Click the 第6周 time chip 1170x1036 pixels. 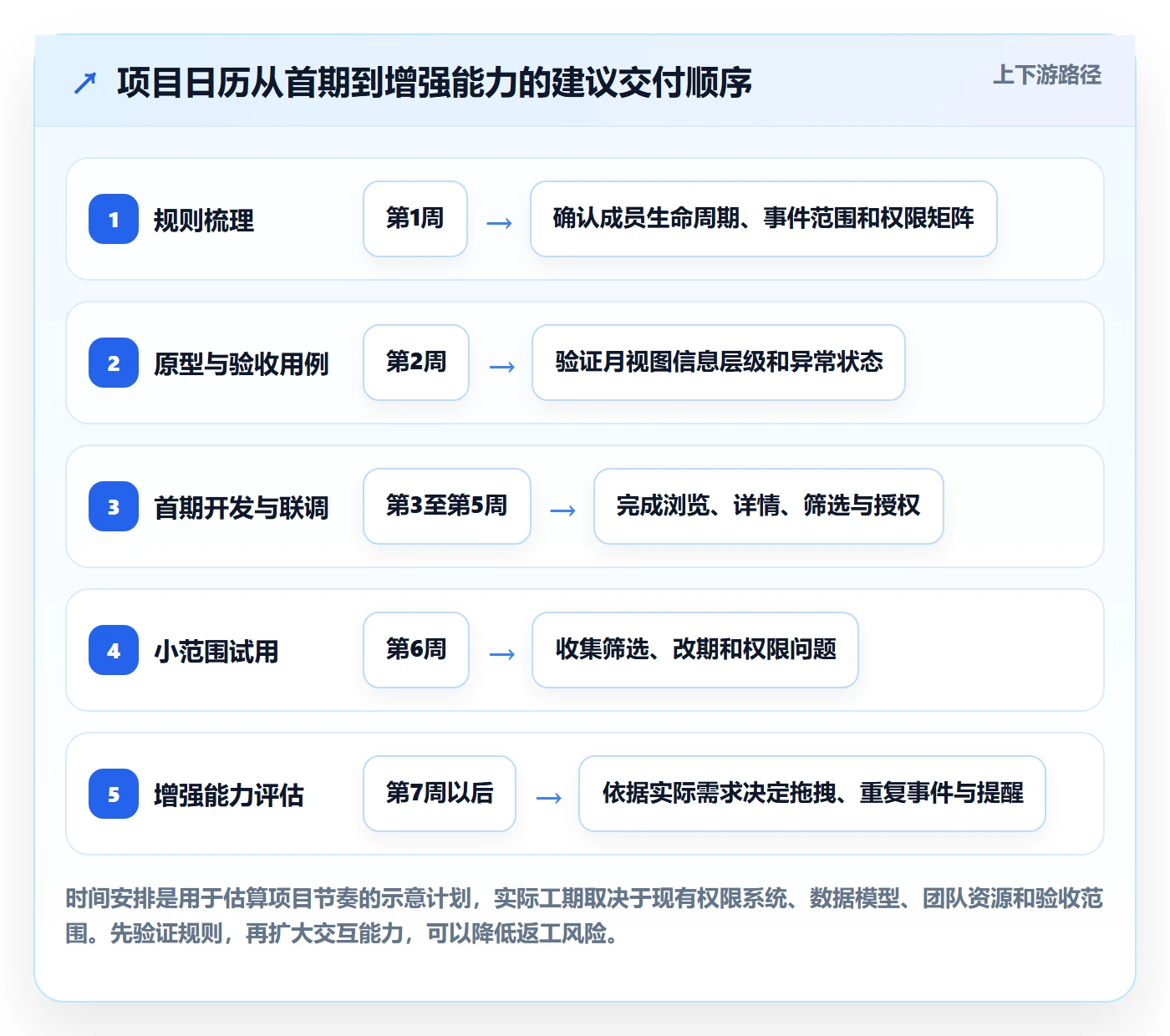(416, 650)
